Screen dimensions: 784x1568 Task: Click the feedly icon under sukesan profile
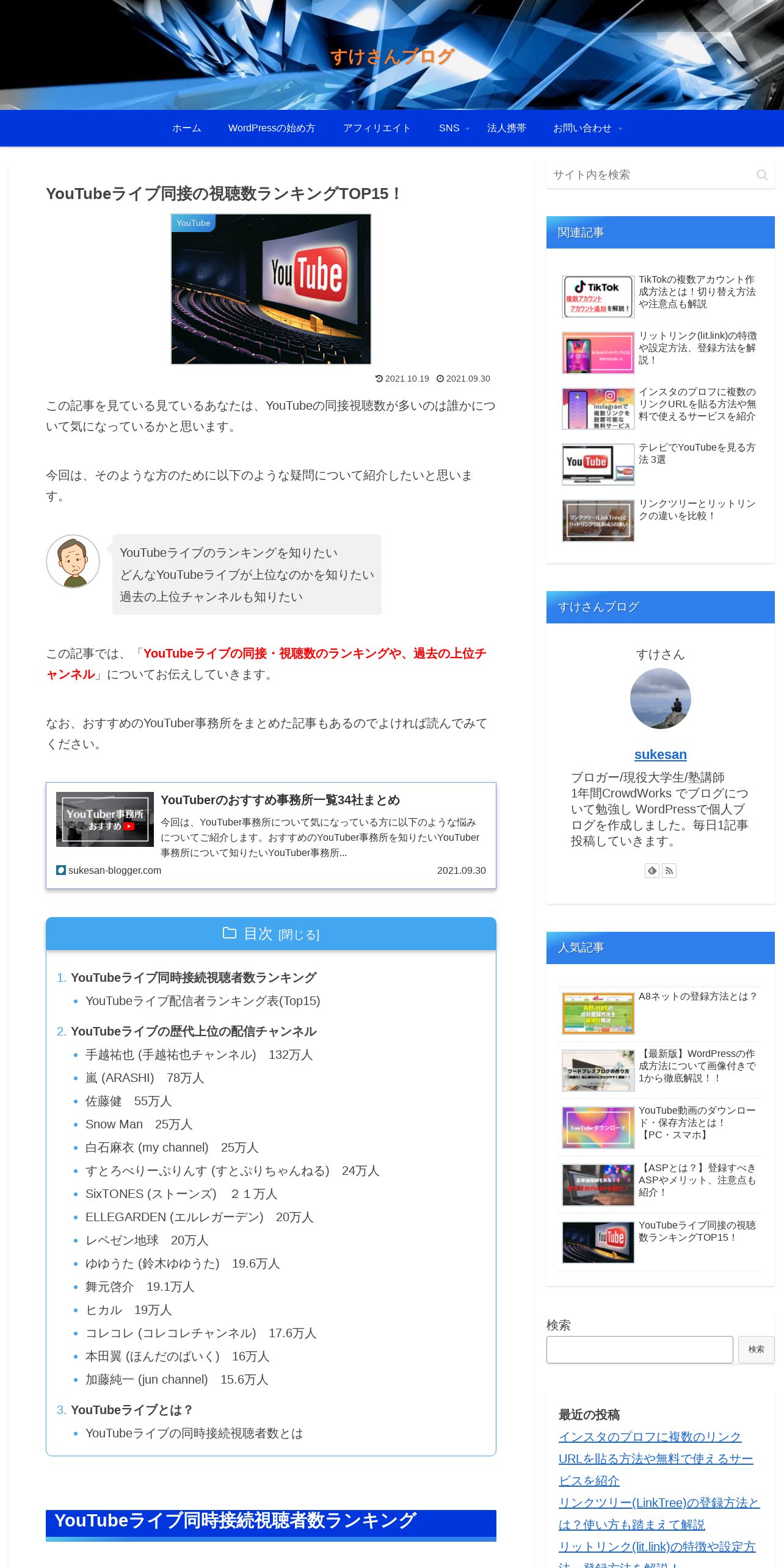[652, 871]
